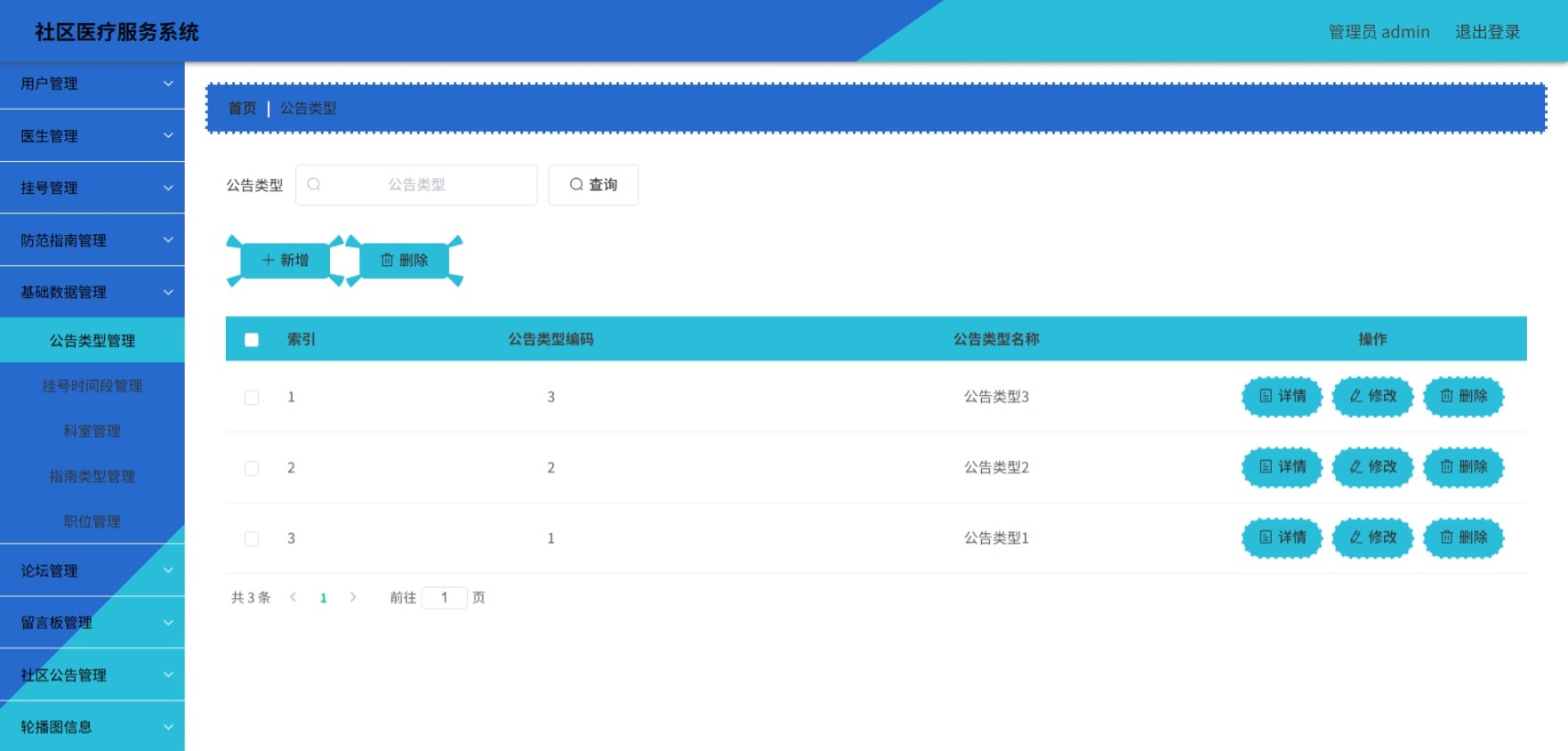This screenshot has width=1568, height=751.
Task: Focus the 公告类型 search input field
Action: point(416,184)
